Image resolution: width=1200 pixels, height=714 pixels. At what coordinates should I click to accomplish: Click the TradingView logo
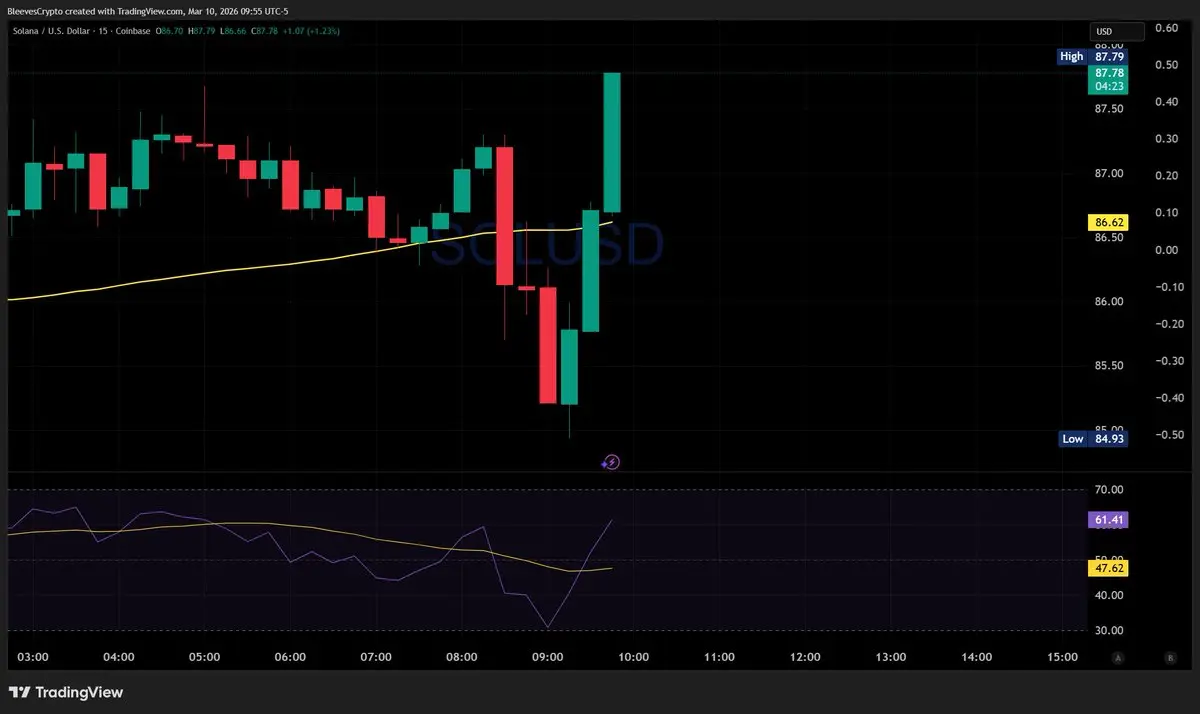(66, 692)
